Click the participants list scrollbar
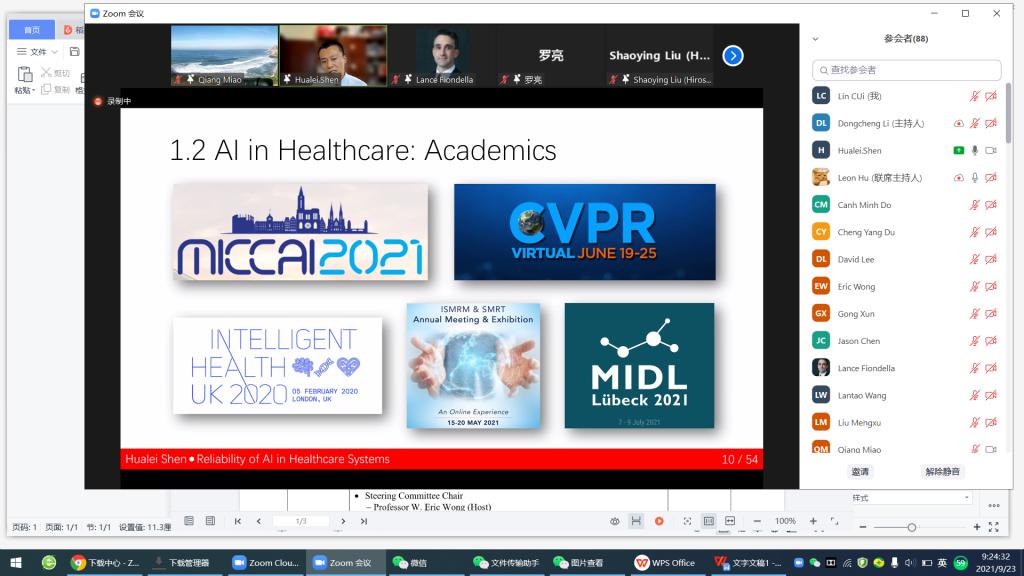 point(1009,113)
